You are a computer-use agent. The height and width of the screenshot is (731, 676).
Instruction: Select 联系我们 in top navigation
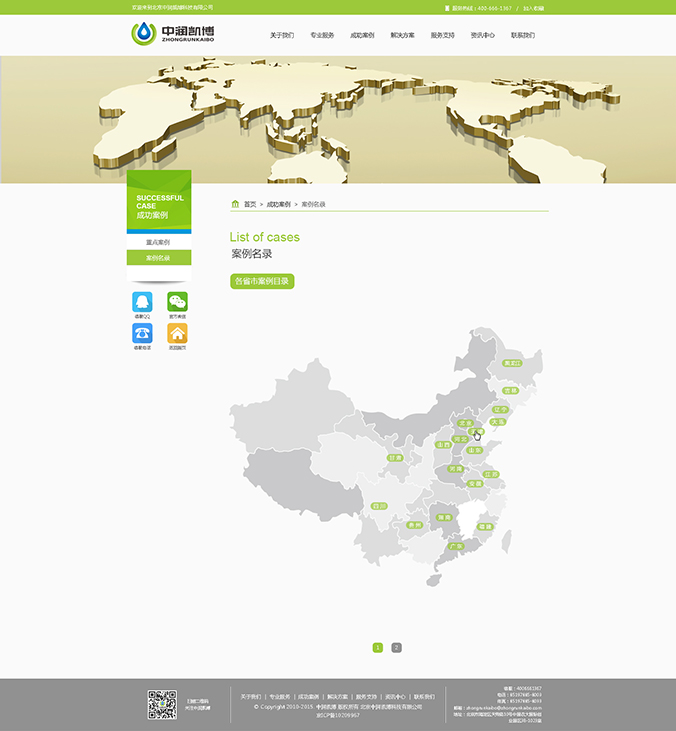coord(523,35)
